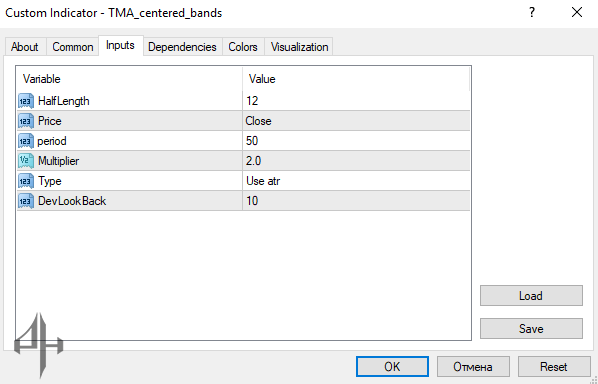The width and height of the screenshot is (598, 384).
Task: Open the Visualization tab
Action: tap(299, 47)
